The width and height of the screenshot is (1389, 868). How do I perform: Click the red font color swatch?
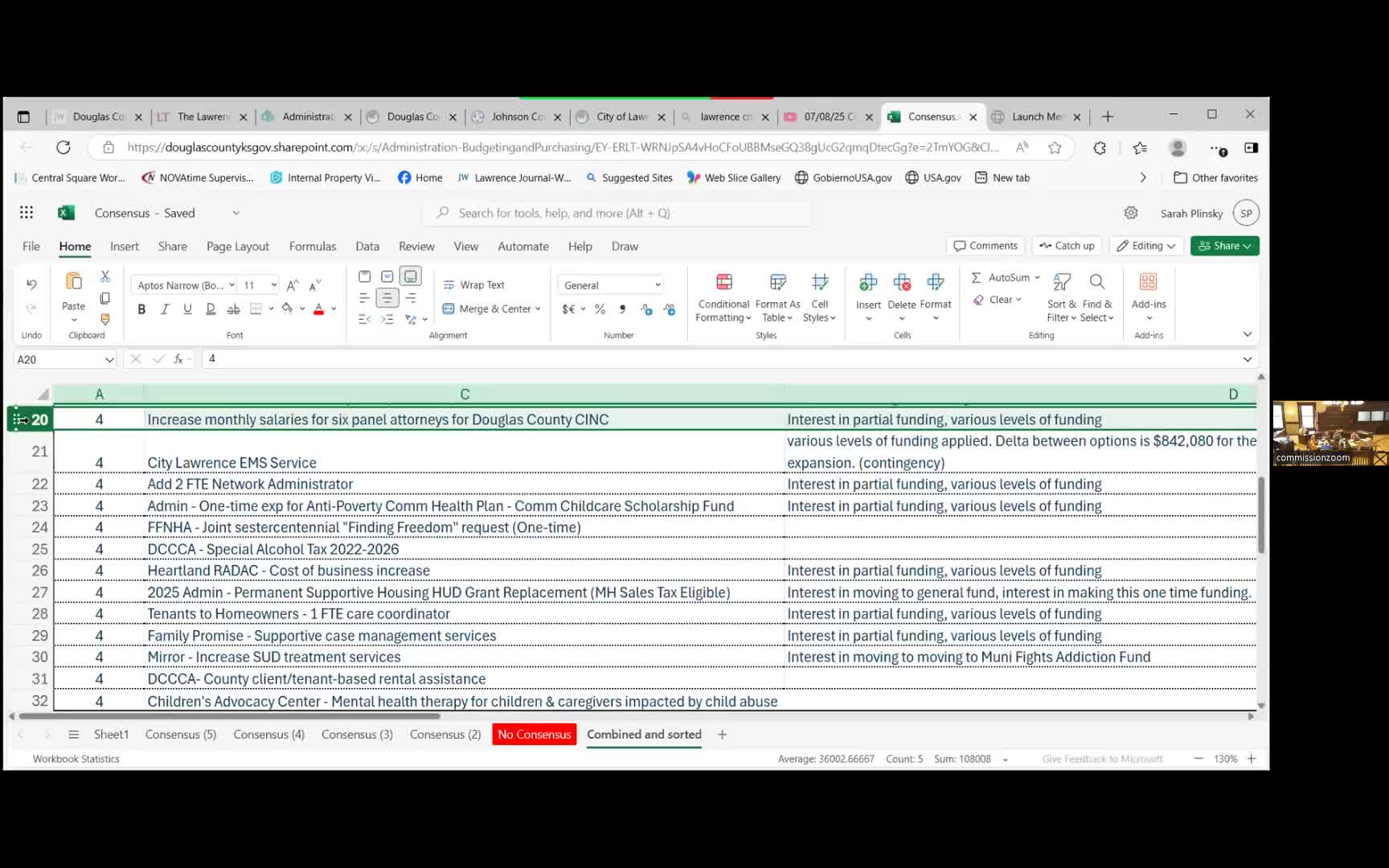tap(318, 309)
